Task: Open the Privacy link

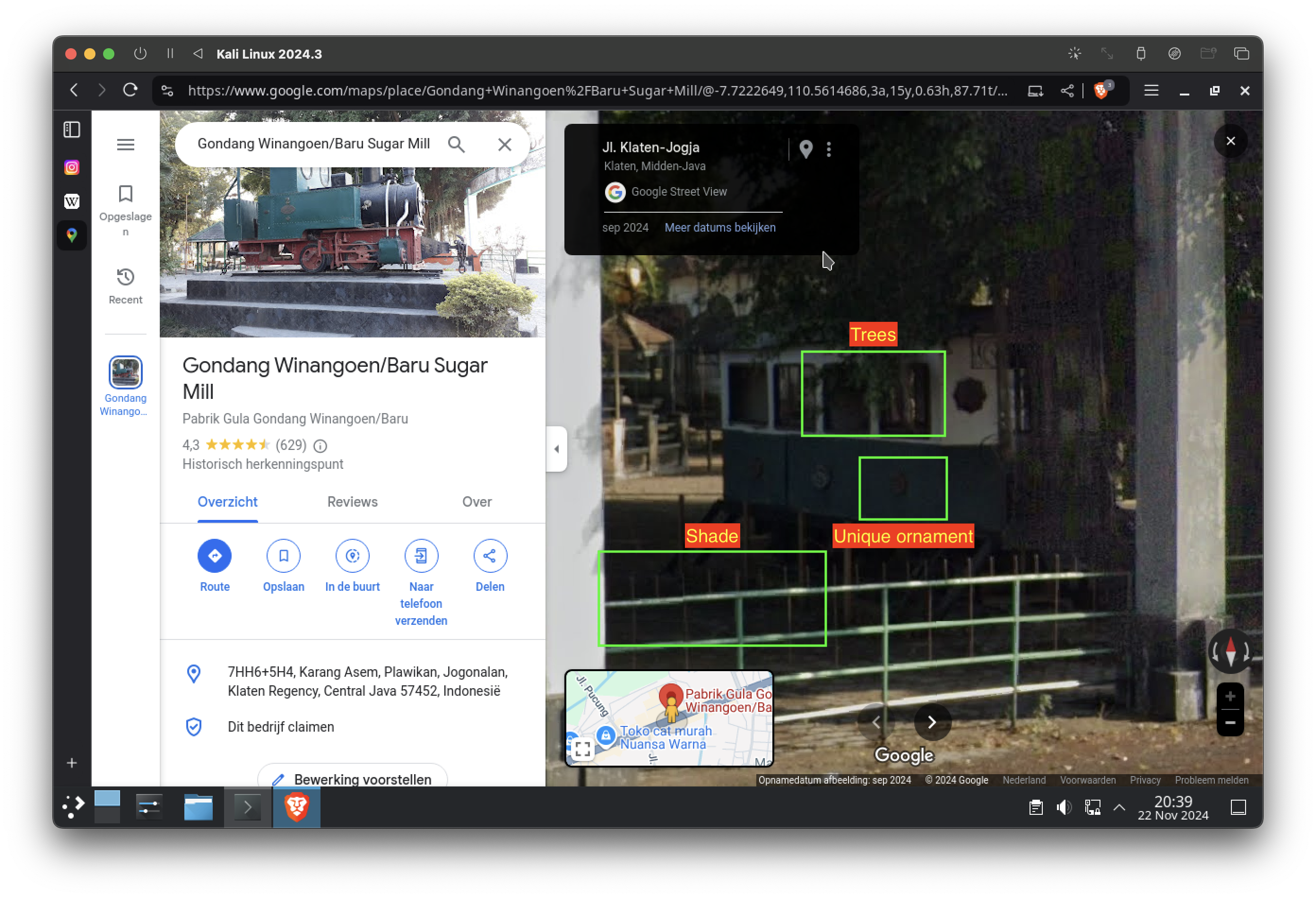Action: coord(1145,780)
